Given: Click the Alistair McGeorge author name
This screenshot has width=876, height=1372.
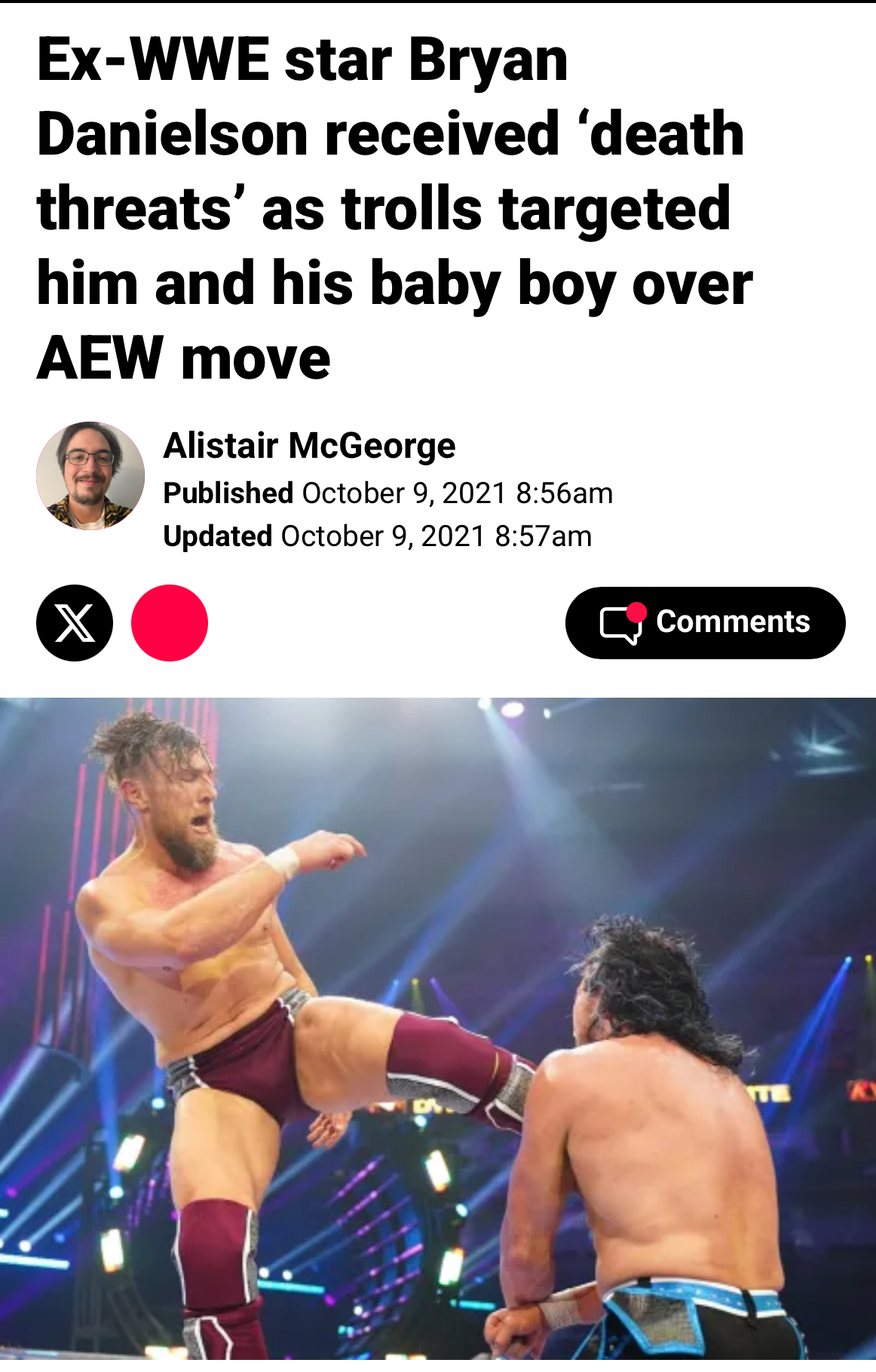Looking at the screenshot, I should (310, 446).
